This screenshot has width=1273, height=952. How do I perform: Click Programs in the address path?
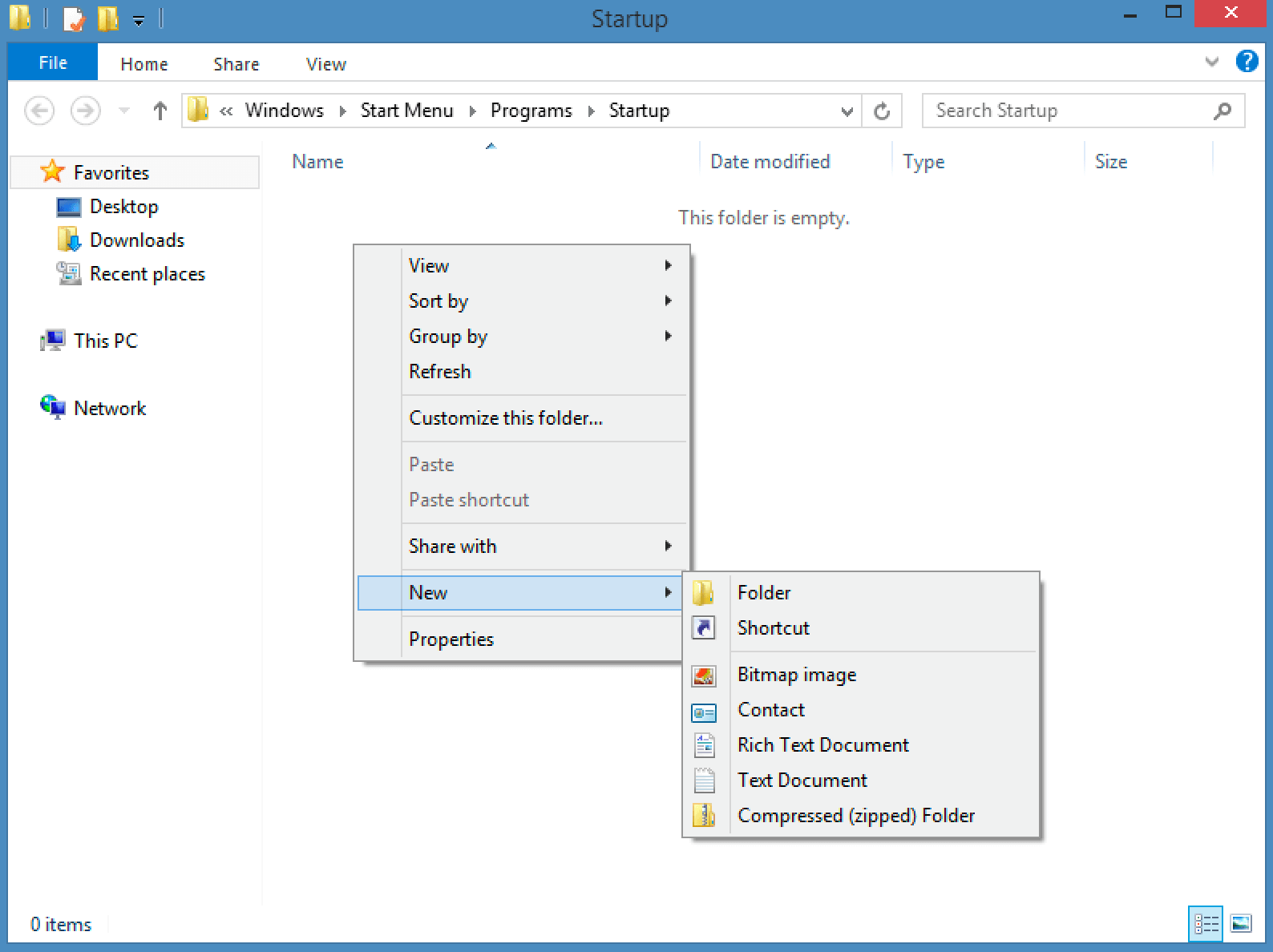click(x=531, y=111)
